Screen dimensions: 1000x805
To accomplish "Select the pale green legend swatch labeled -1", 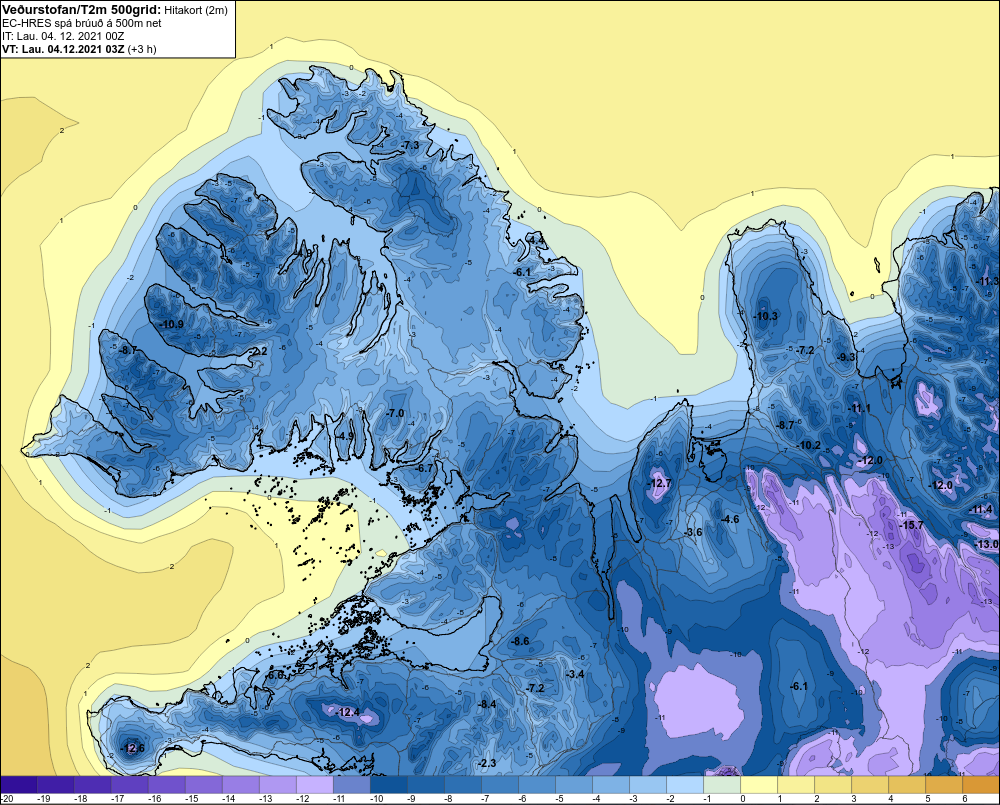I will (x=722, y=785).
